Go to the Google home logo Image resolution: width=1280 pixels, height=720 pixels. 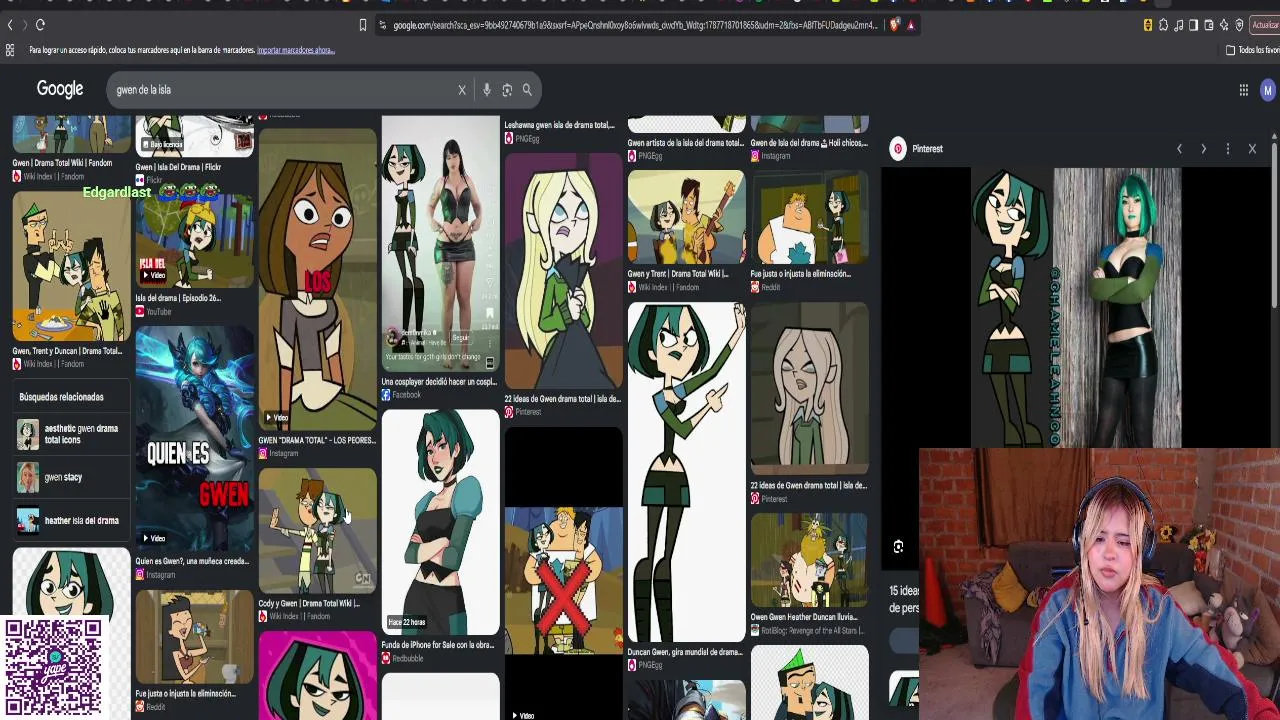click(x=60, y=89)
